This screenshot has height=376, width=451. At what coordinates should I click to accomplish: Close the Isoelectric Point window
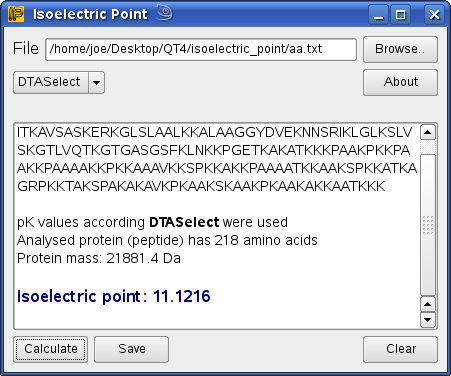(x=434, y=15)
